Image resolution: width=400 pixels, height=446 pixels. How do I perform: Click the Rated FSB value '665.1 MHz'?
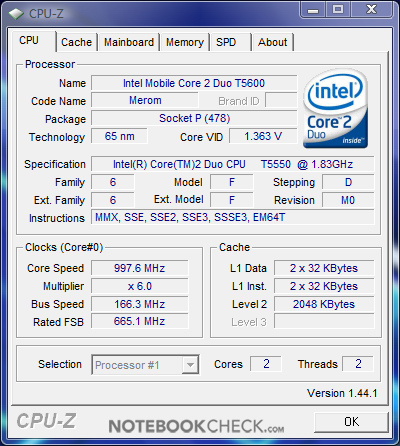[x=140, y=321]
